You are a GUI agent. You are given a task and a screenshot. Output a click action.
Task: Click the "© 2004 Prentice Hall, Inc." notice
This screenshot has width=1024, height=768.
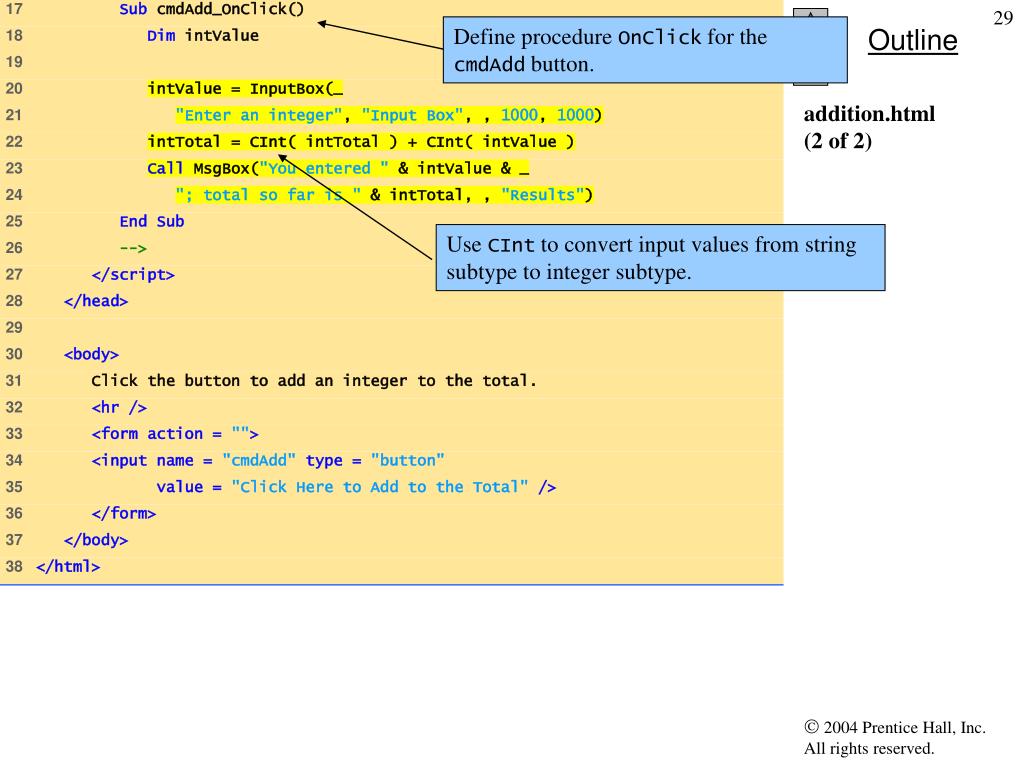(x=895, y=728)
